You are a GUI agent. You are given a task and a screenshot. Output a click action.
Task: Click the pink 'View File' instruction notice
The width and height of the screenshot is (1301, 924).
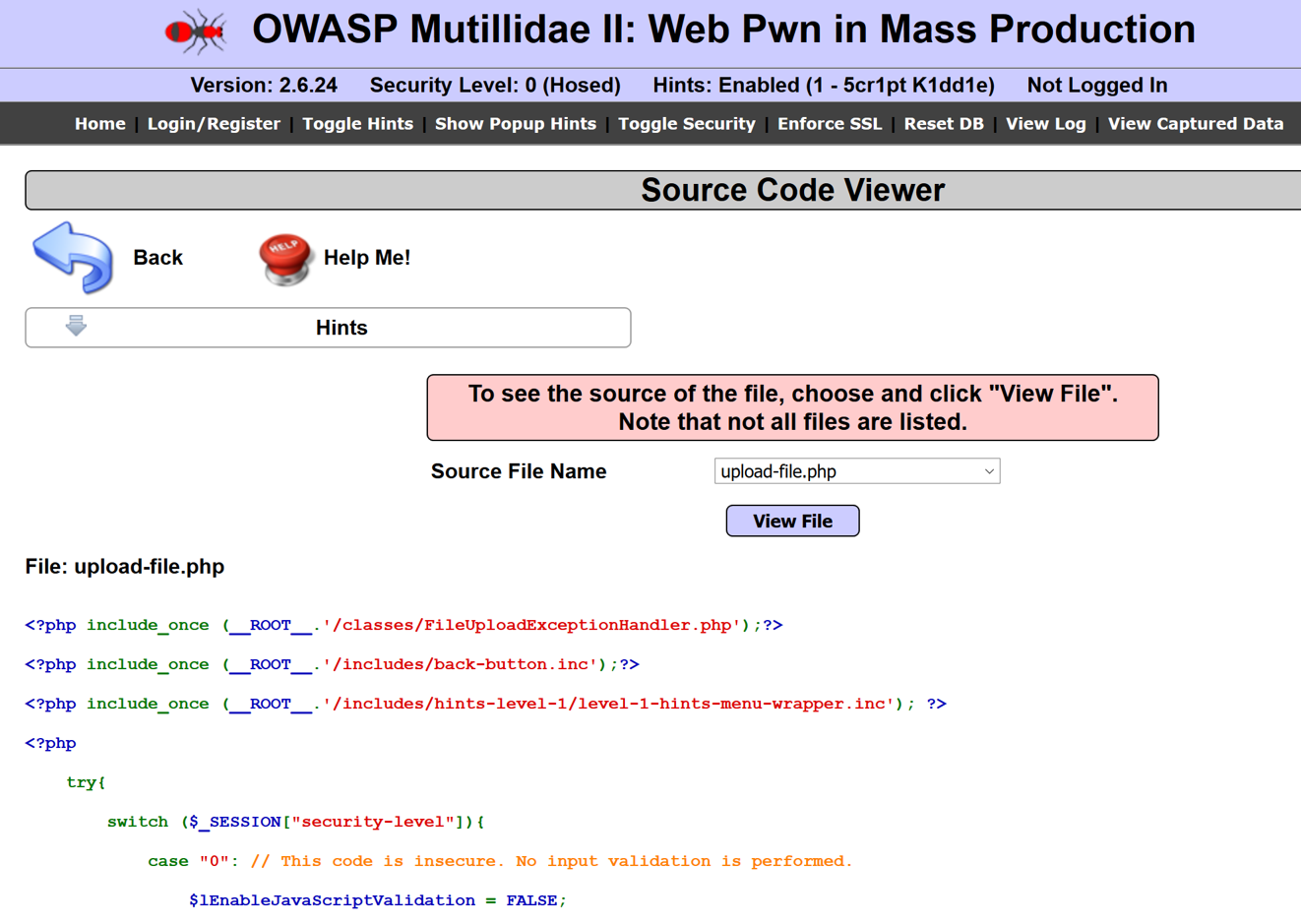(792, 407)
